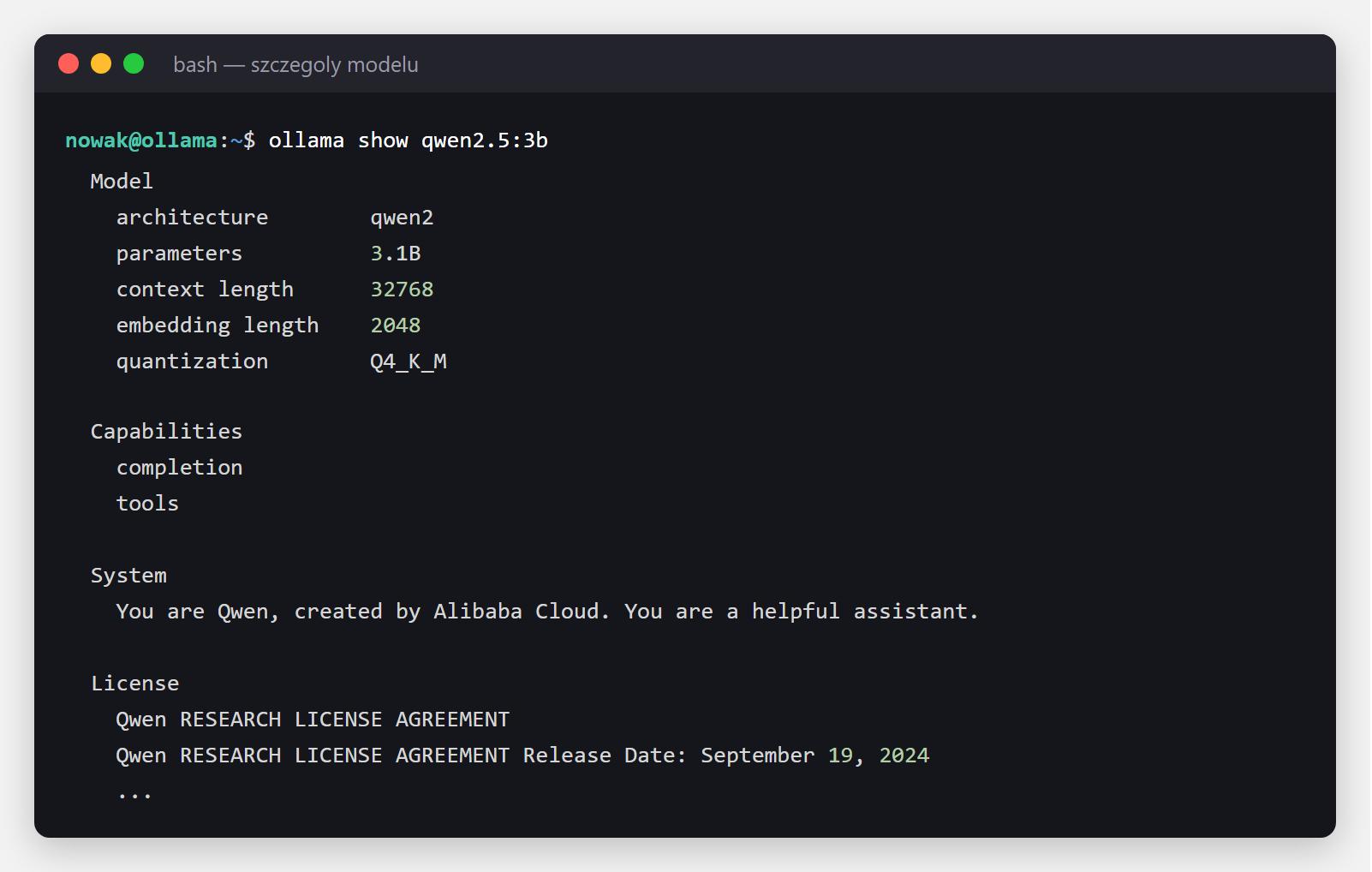Click the 'License' section heading

click(135, 684)
